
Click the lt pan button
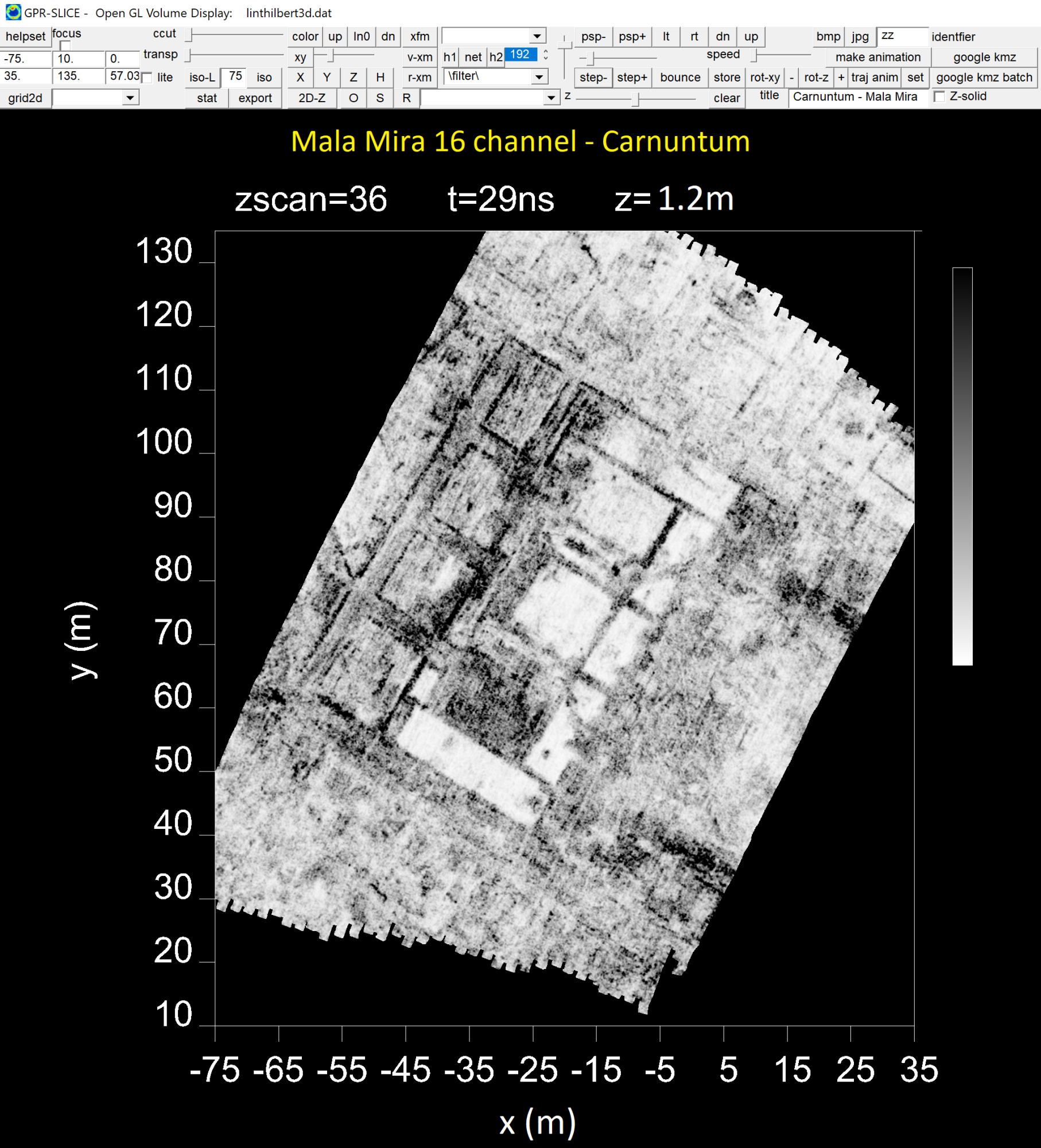click(666, 37)
